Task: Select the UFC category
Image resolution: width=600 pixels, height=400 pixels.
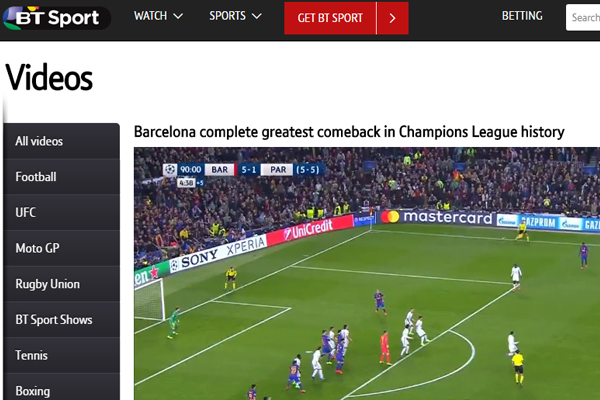Action: click(x=62, y=212)
